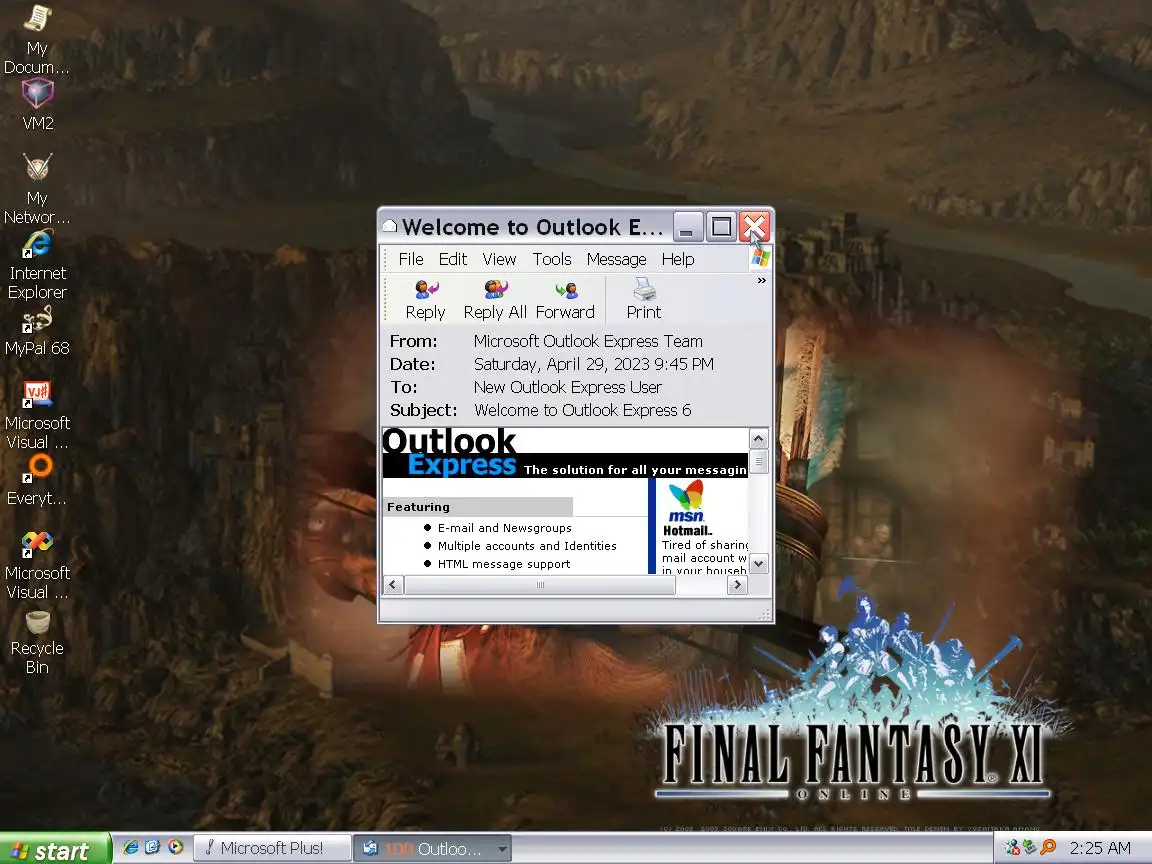The width and height of the screenshot is (1152, 864).
Task: Click the taskbar clock showing 2:25 AM
Action: (1100, 849)
